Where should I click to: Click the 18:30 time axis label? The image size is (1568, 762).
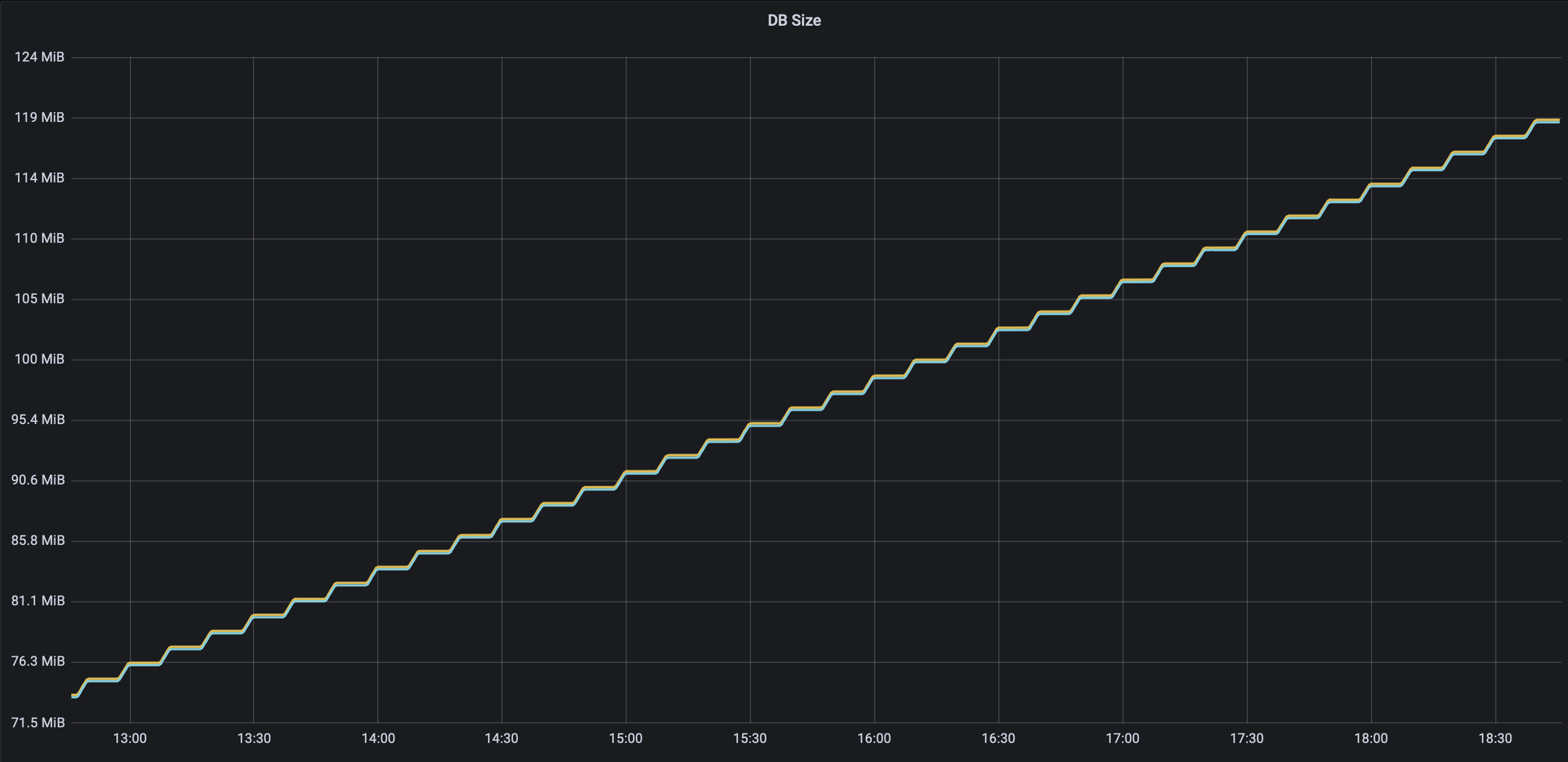click(x=1495, y=739)
